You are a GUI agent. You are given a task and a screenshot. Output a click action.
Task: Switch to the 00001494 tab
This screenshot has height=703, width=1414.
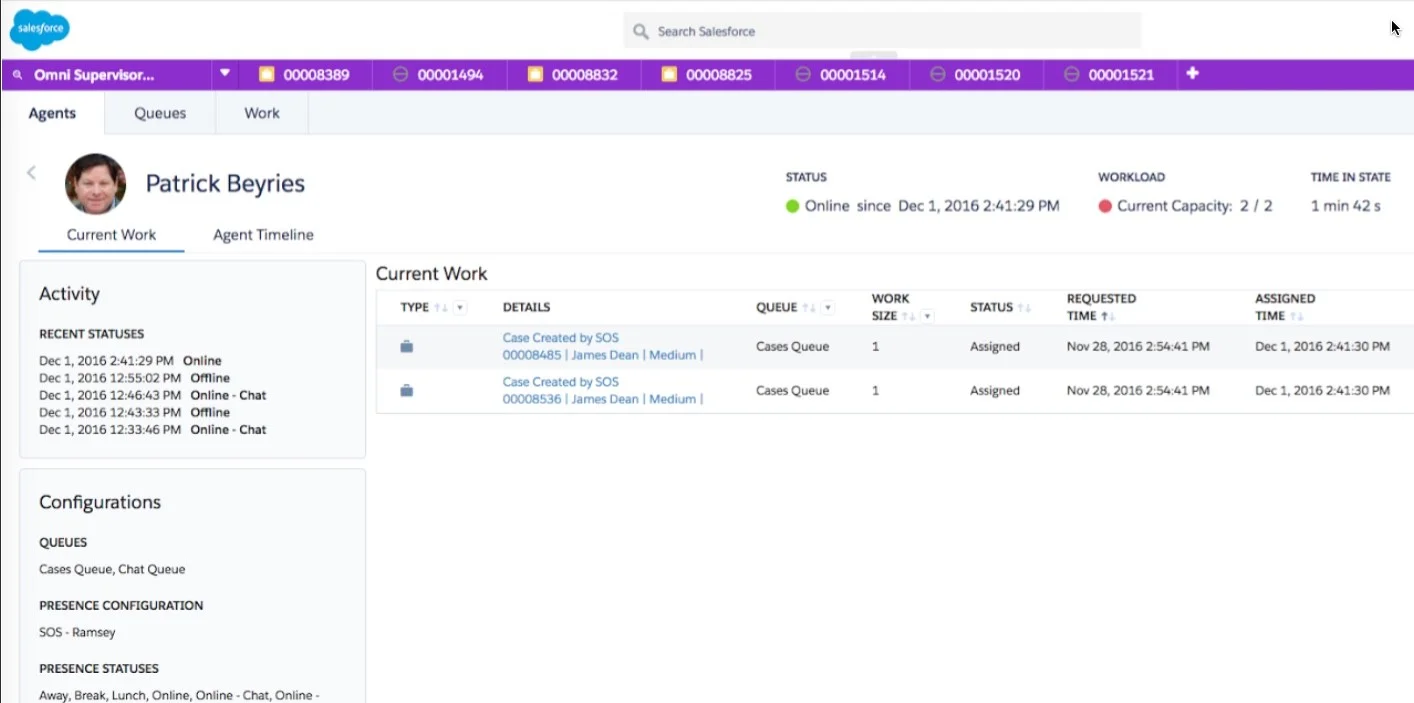[439, 74]
